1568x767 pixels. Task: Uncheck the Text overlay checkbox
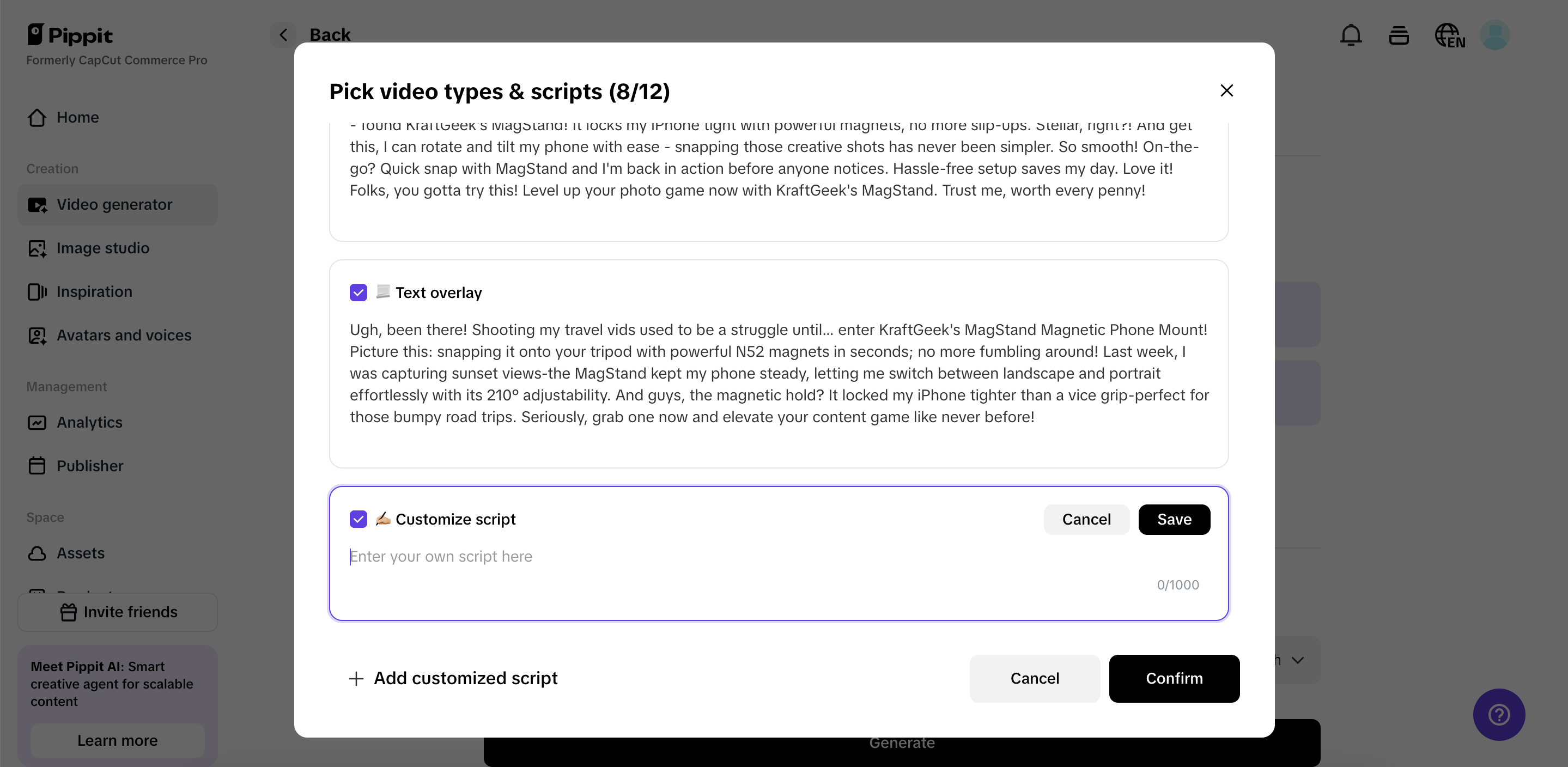(x=358, y=293)
